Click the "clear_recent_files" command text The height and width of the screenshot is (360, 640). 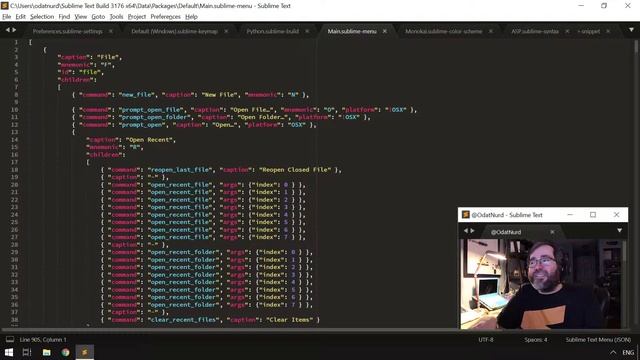coord(184,320)
